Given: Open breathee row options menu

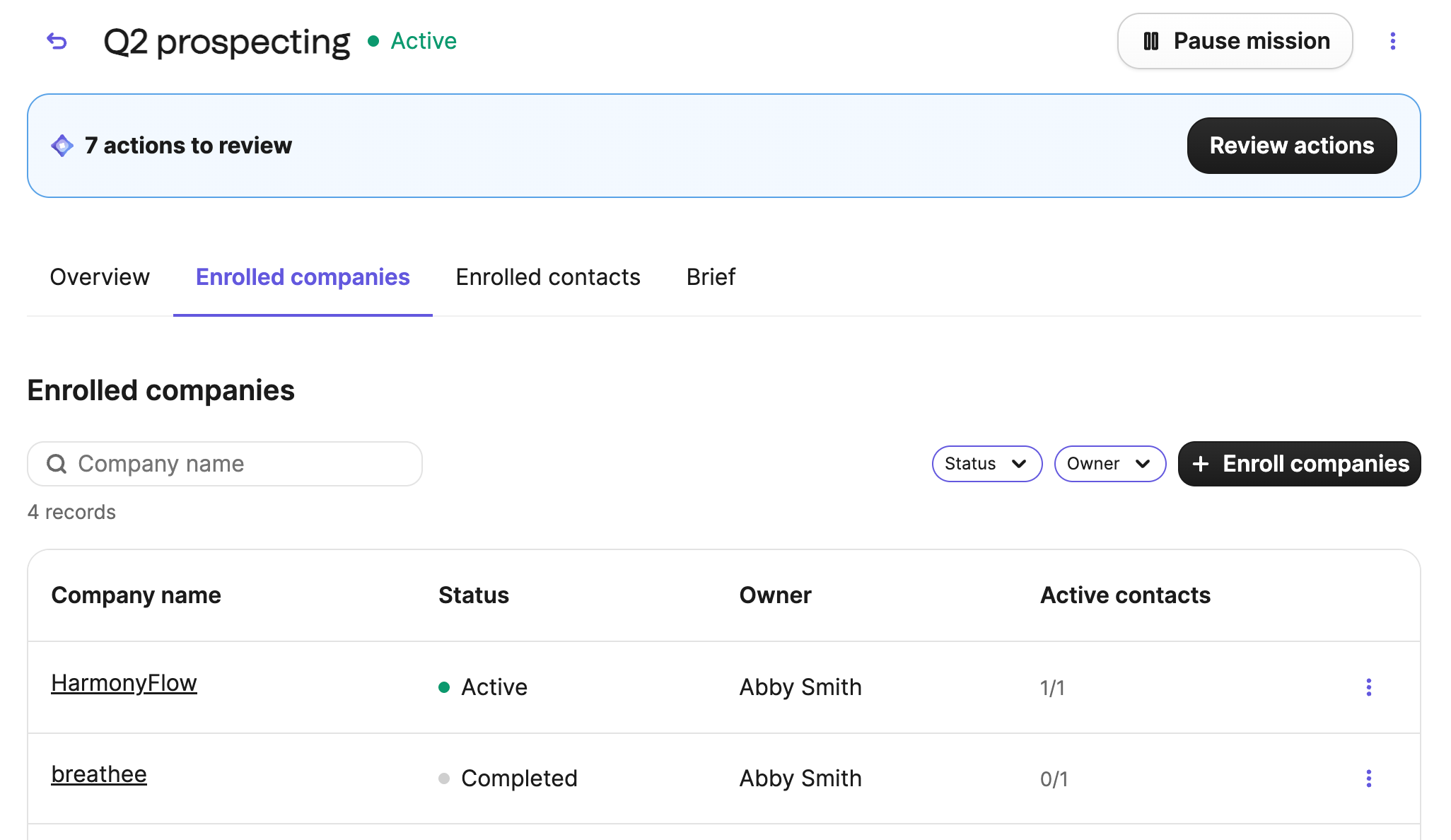Looking at the screenshot, I should tap(1368, 778).
